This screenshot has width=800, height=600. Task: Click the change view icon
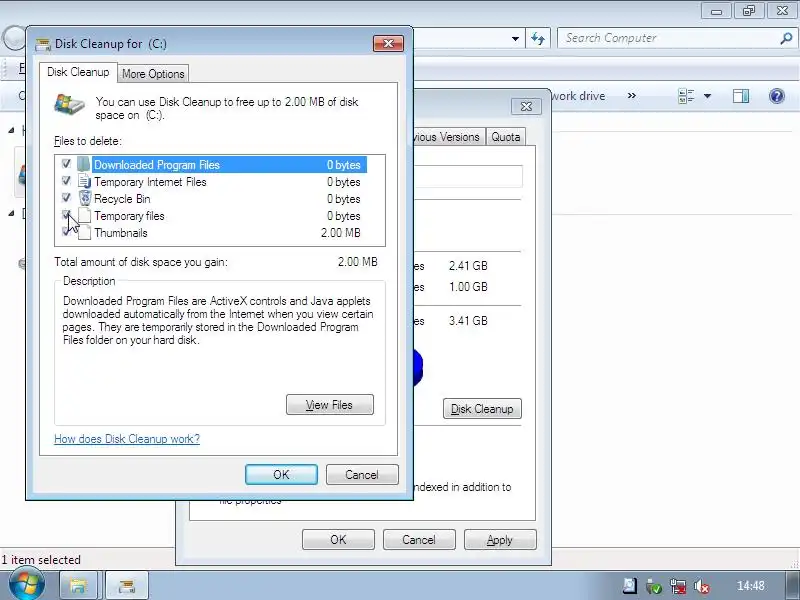(x=686, y=96)
